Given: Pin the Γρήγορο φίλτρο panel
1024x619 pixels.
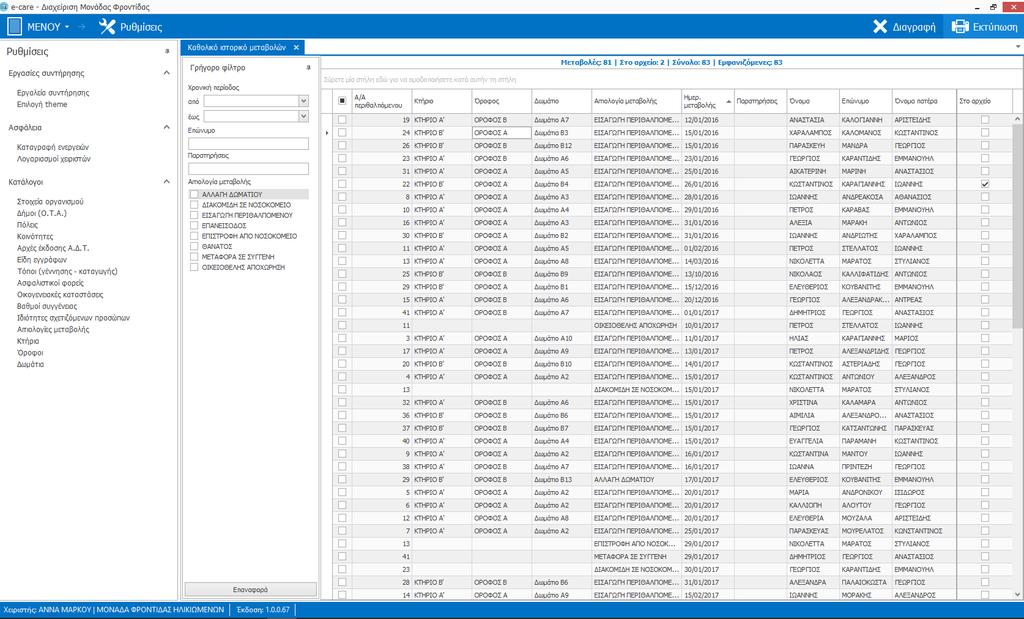Looking at the screenshot, I should click(308, 67).
